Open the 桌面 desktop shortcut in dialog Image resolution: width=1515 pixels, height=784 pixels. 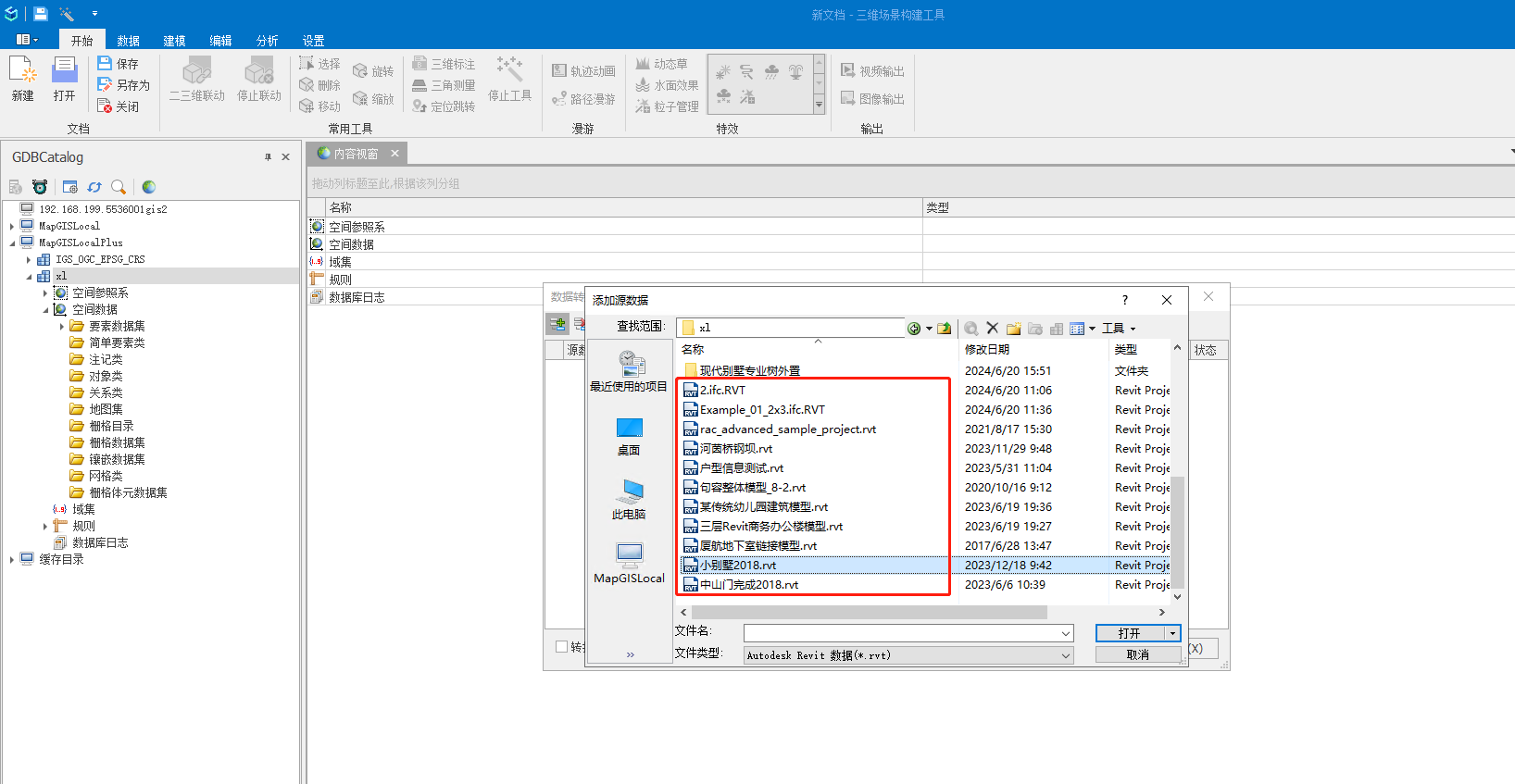pos(629,435)
